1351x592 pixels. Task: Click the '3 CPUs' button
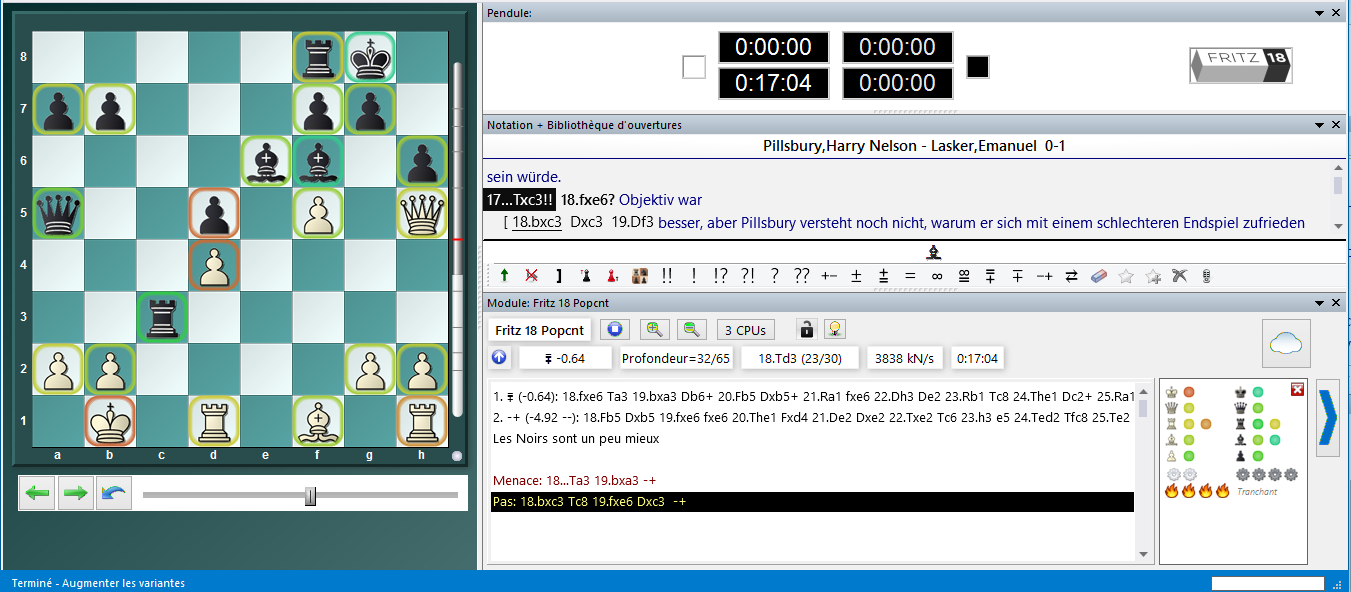click(746, 330)
